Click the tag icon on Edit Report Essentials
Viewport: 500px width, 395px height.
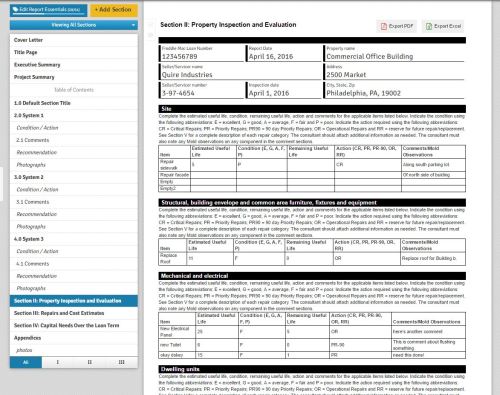pyautogui.click(x=15, y=10)
